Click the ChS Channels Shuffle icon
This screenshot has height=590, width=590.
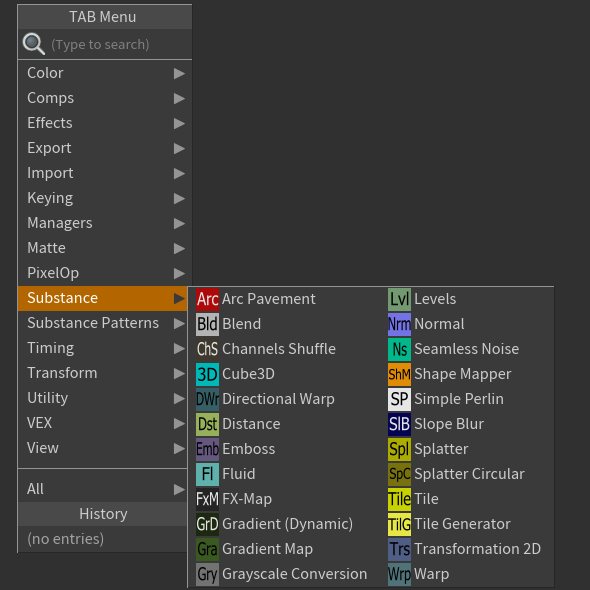pos(207,349)
